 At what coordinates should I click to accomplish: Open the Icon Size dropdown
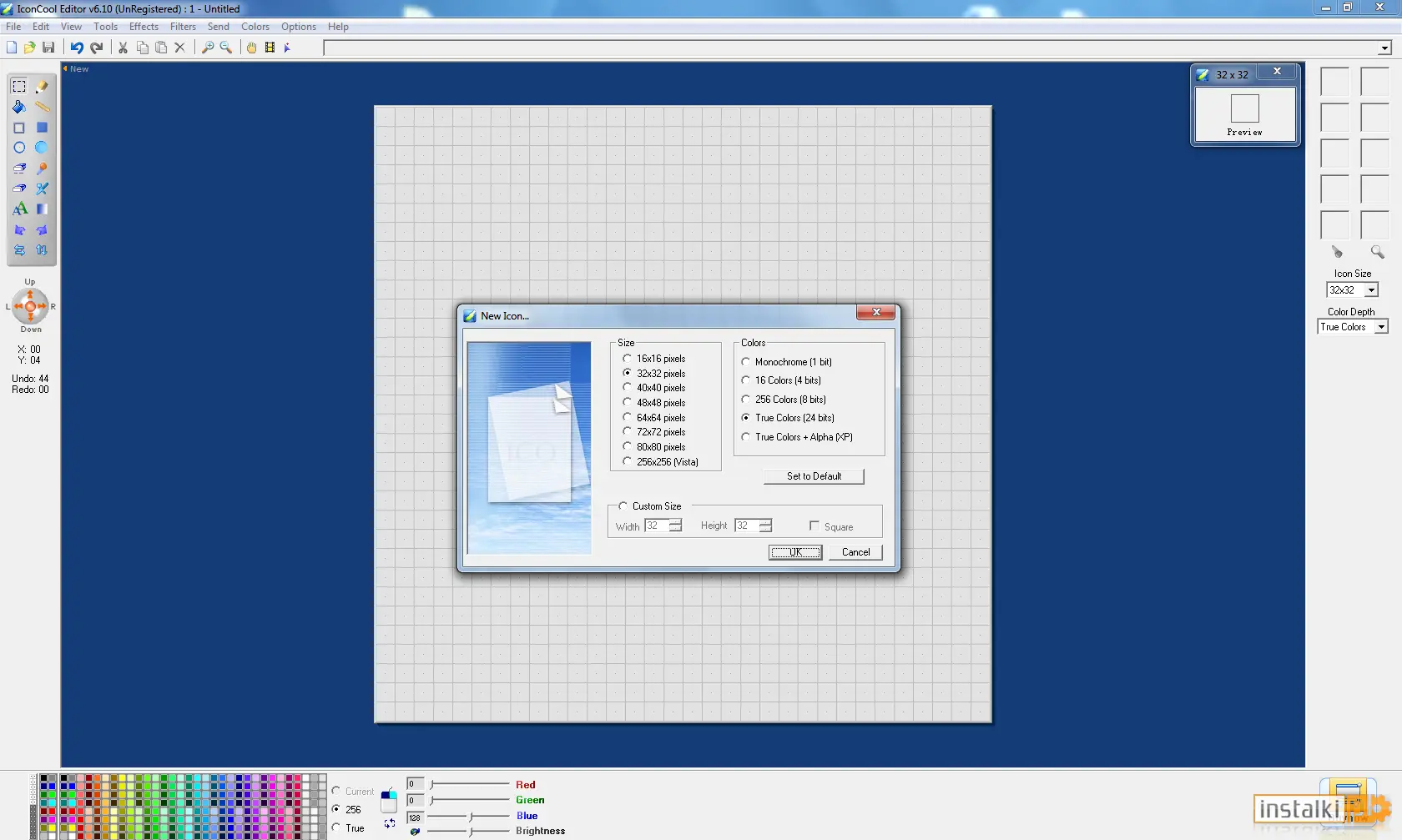click(1371, 290)
